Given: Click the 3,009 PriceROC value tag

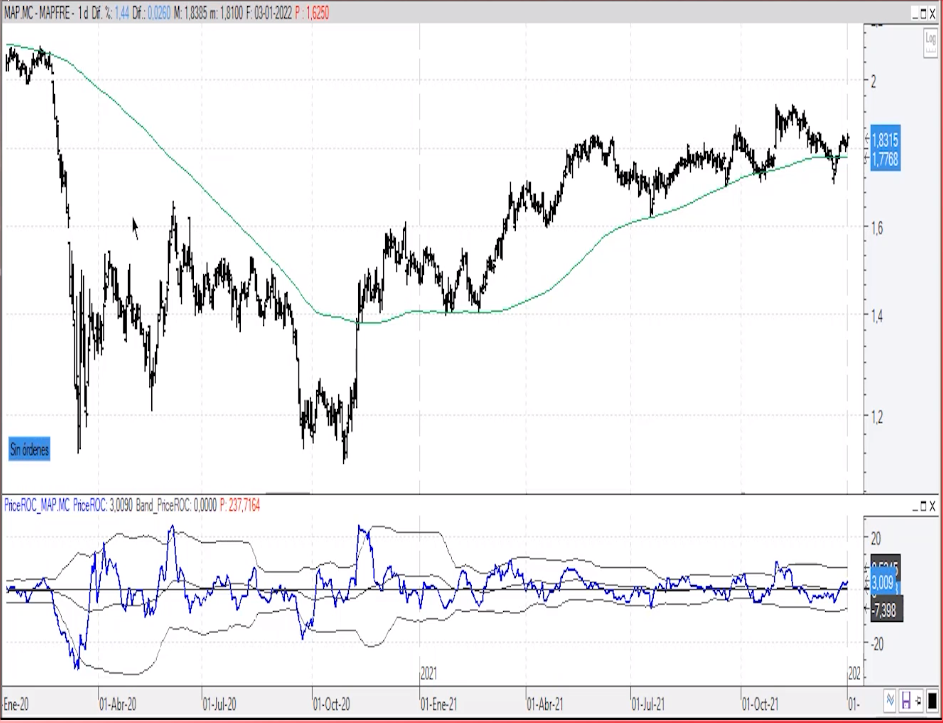Looking at the screenshot, I should point(883,582).
